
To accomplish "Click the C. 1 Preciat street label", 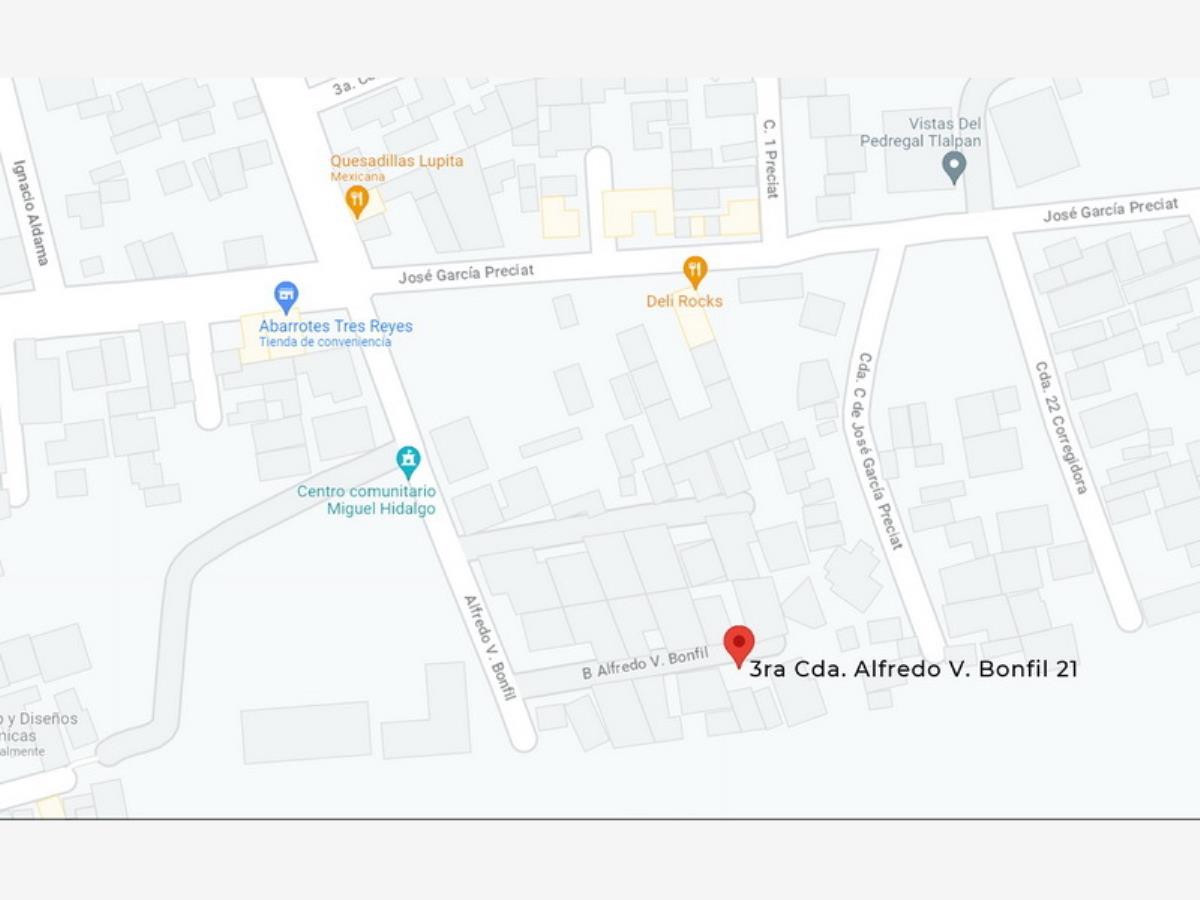I will [771, 158].
